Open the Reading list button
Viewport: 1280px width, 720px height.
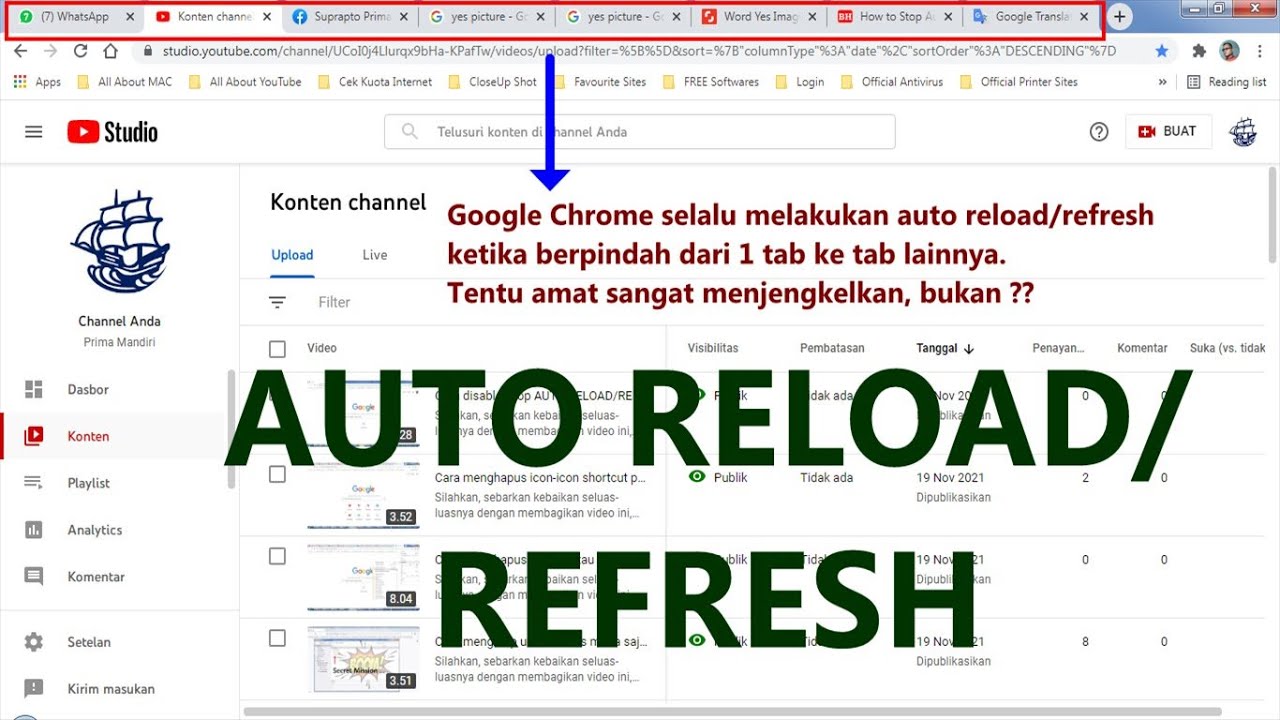[x=1227, y=82]
